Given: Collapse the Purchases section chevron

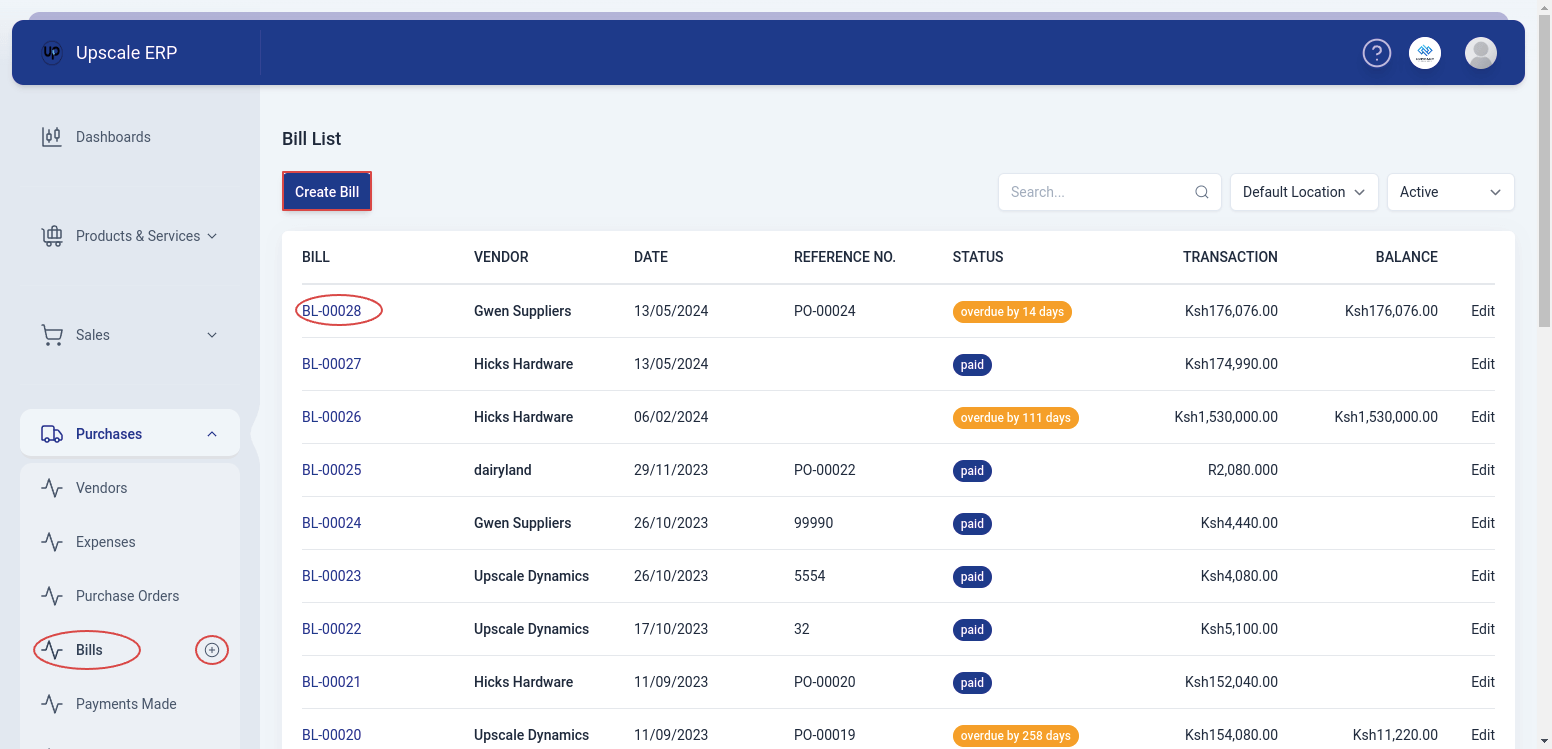Looking at the screenshot, I should pos(212,434).
